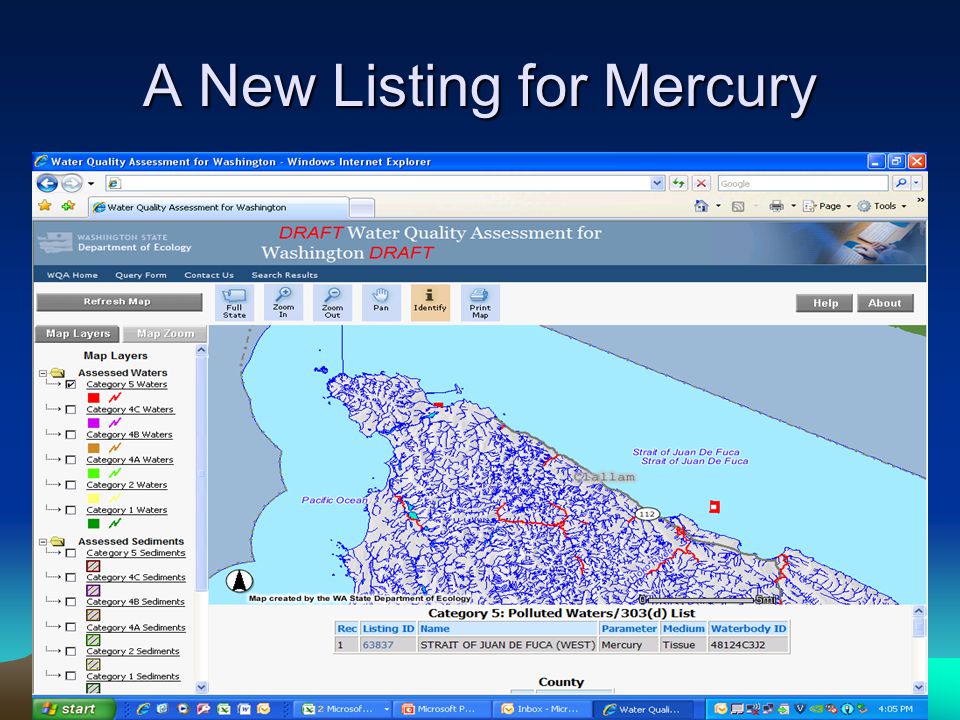Image resolution: width=960 pixels, height=720 pixels.
Task: Uncheck Category 5 Waters layer
Action: 71,384
